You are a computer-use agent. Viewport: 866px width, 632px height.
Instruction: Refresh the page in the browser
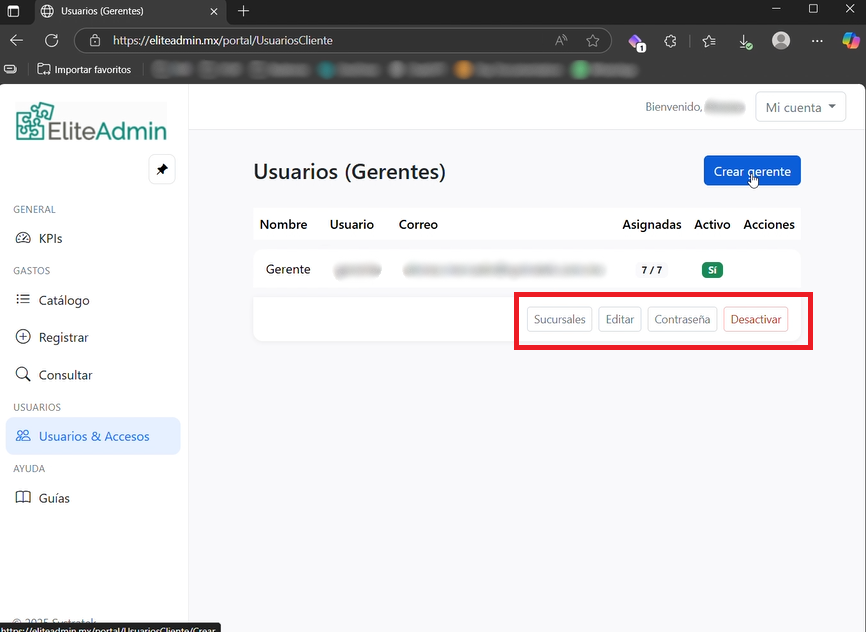pos(51,41)
